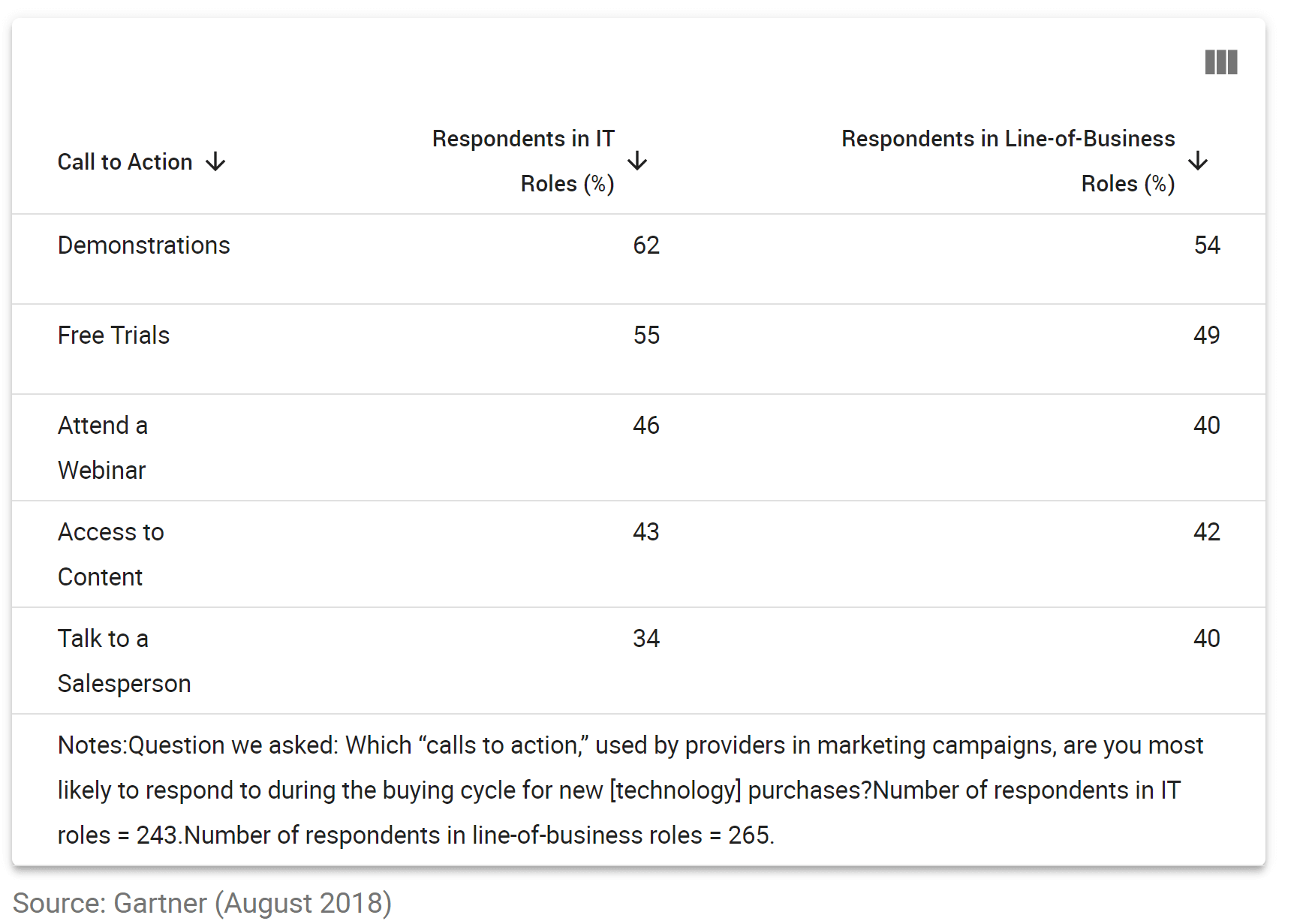Image resolution: width=1309 pixels, height=924 pixels.
Task: Click the IT value 46 for Attend a Webinar
Action: click(x=646, y=426)
